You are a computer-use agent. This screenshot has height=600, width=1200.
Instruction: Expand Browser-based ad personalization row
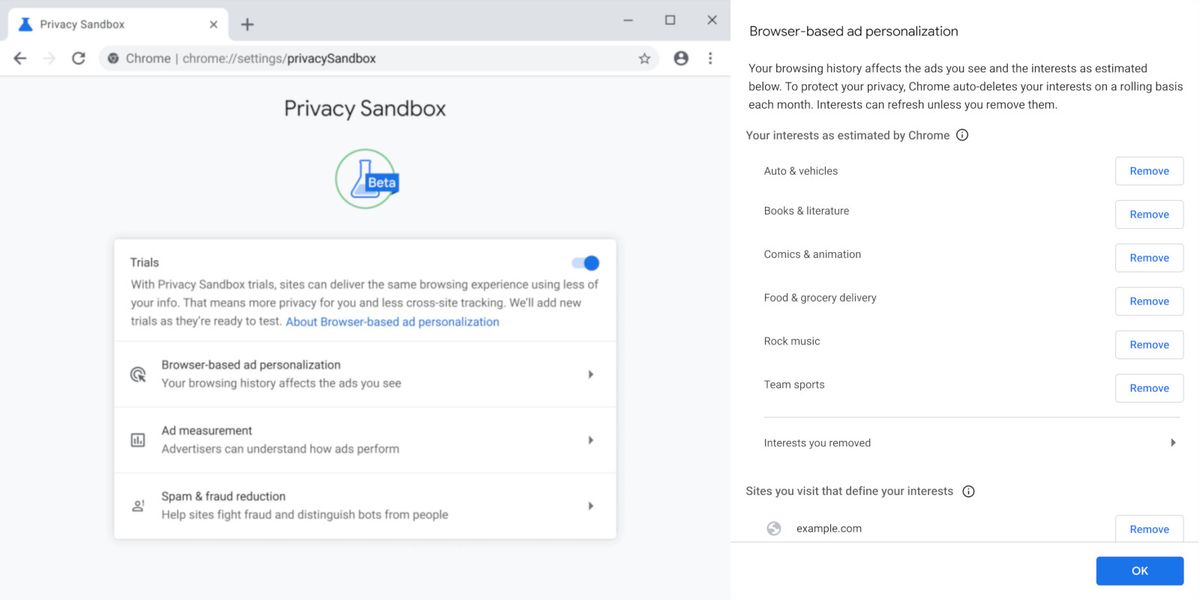pos(365,374)
